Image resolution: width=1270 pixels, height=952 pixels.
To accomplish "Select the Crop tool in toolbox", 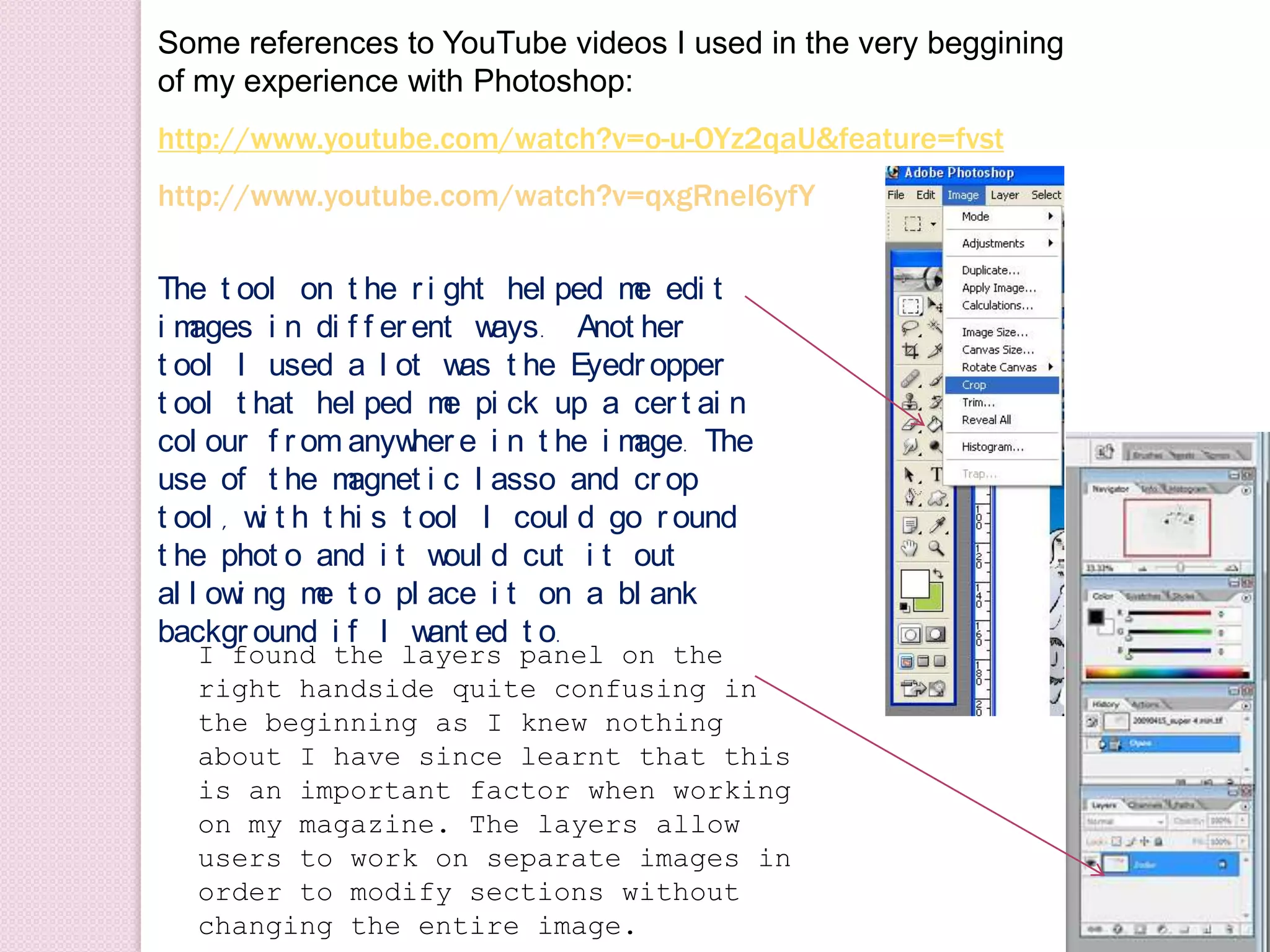I will tap(910, 351).
